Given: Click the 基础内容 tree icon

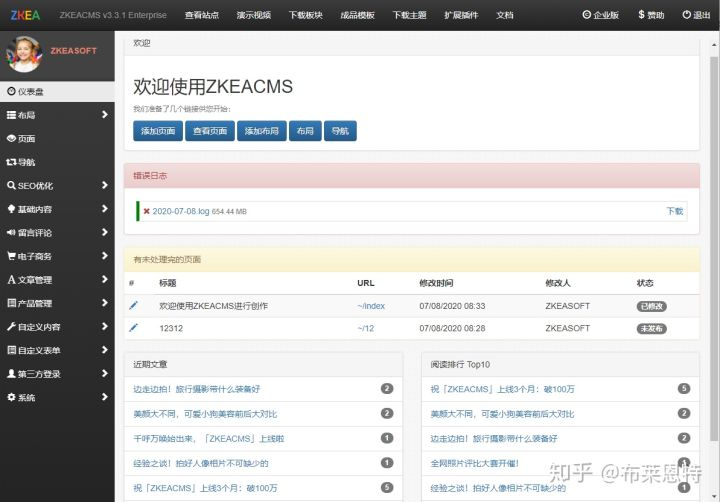Looking at the screenshot, I should pyautogui.click(x=11, y=209).
